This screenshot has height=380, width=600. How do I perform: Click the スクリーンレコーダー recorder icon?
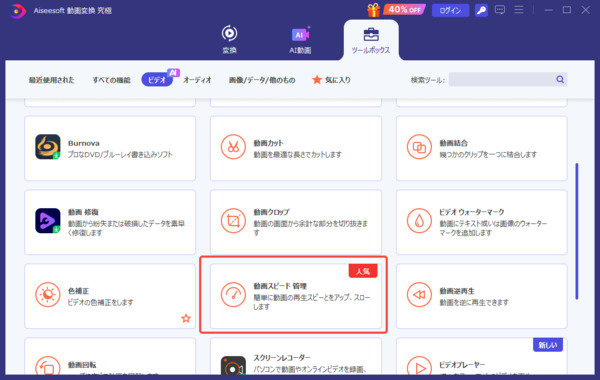233,365
